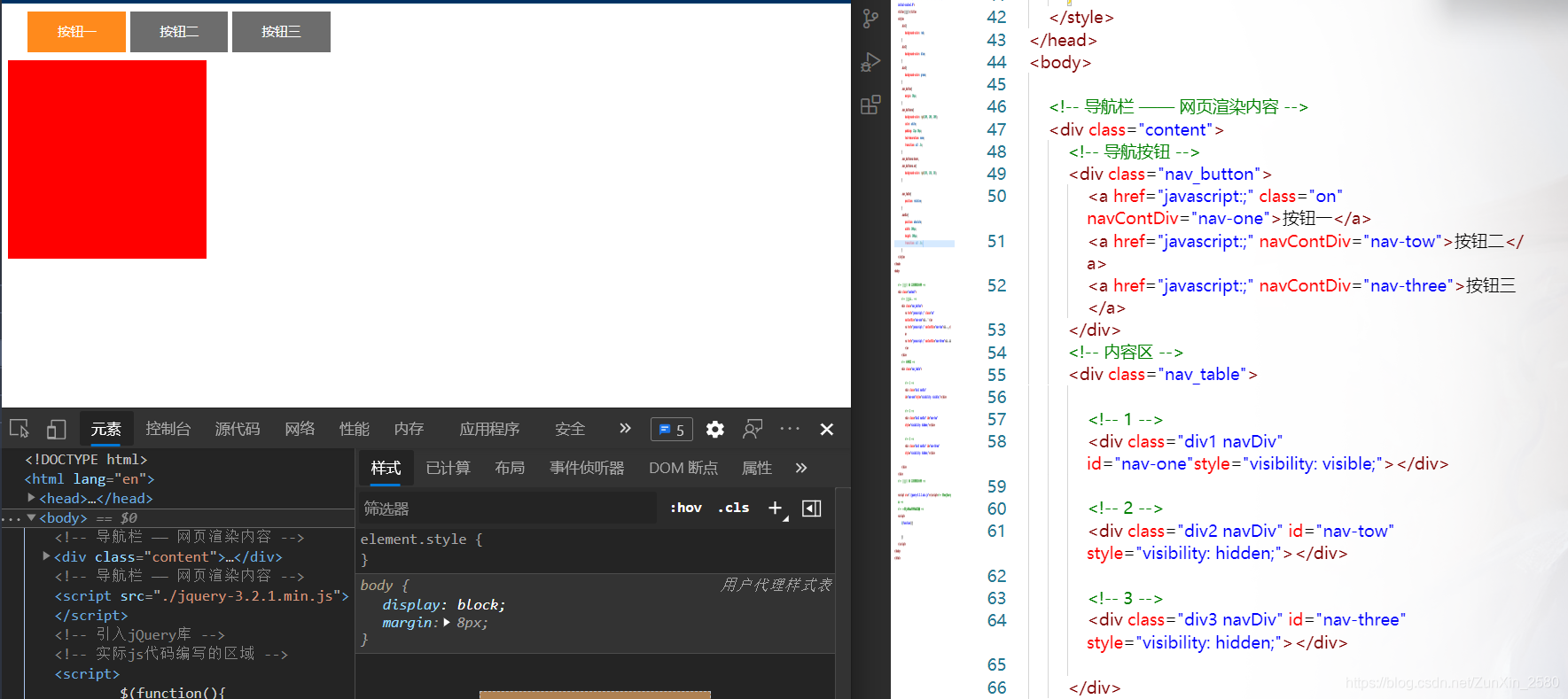The width and height of the screenshot is (1568, 699).
Task: Click line number 46 in VS Code gutter
Action: [x=996, y=106]
